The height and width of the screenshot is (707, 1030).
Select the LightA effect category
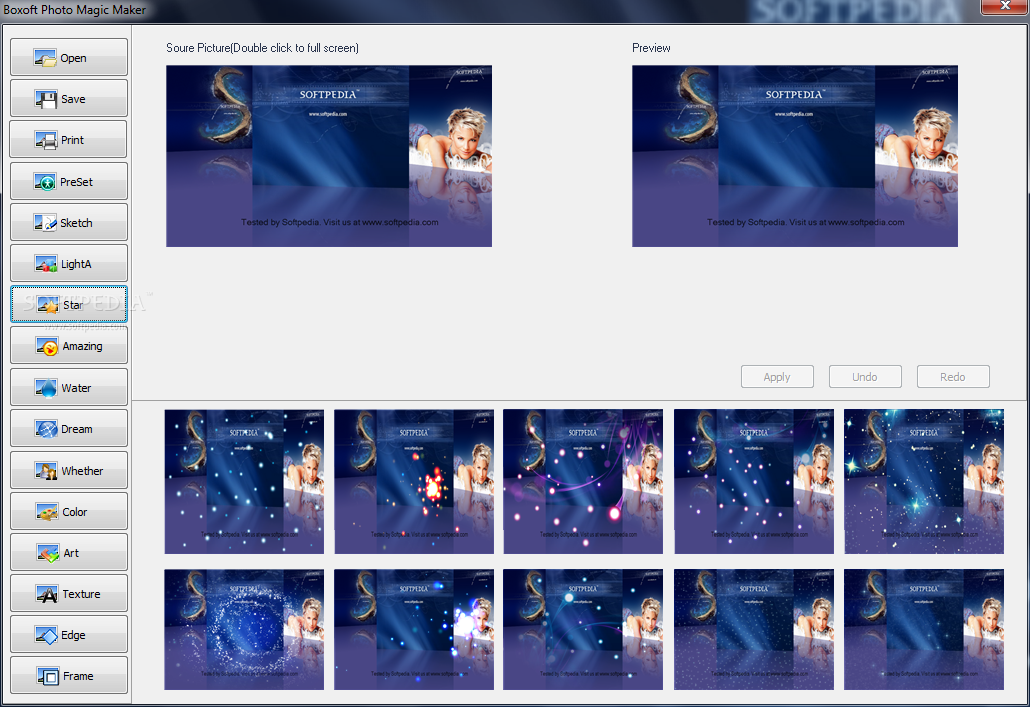pyautogui.click(x=69, y=263)
